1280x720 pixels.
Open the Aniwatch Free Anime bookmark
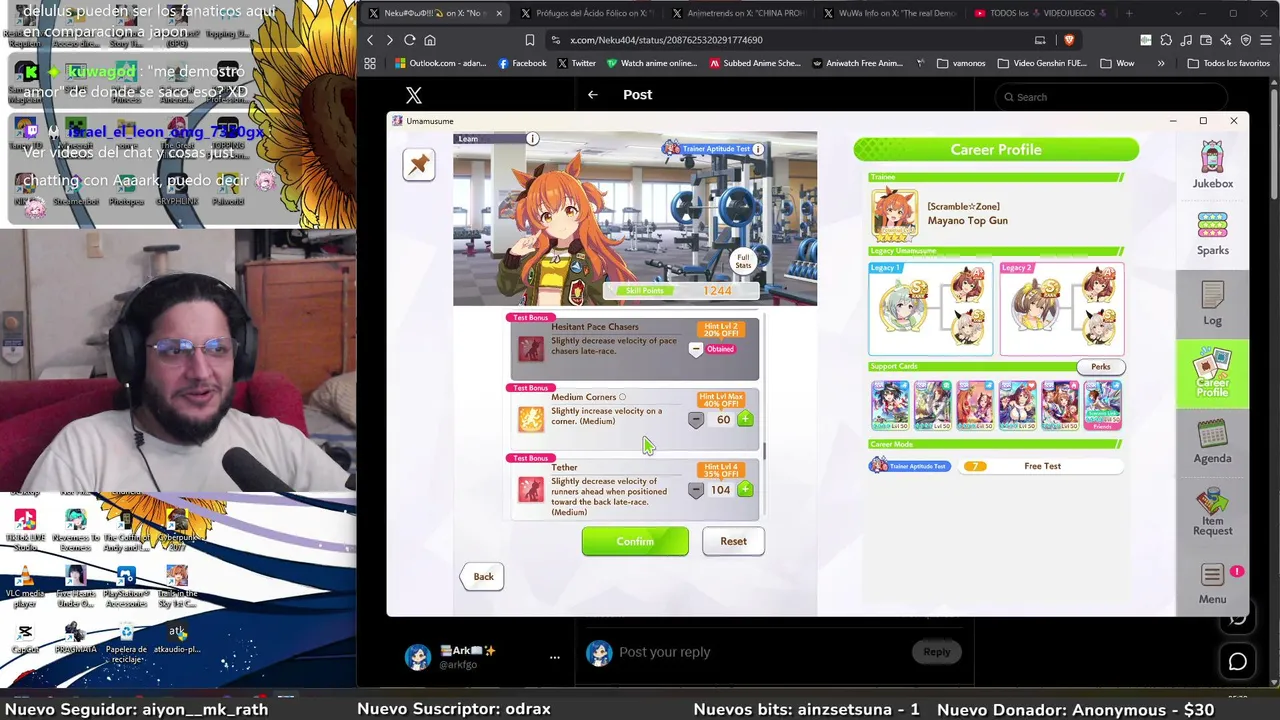tap(858, 63)
